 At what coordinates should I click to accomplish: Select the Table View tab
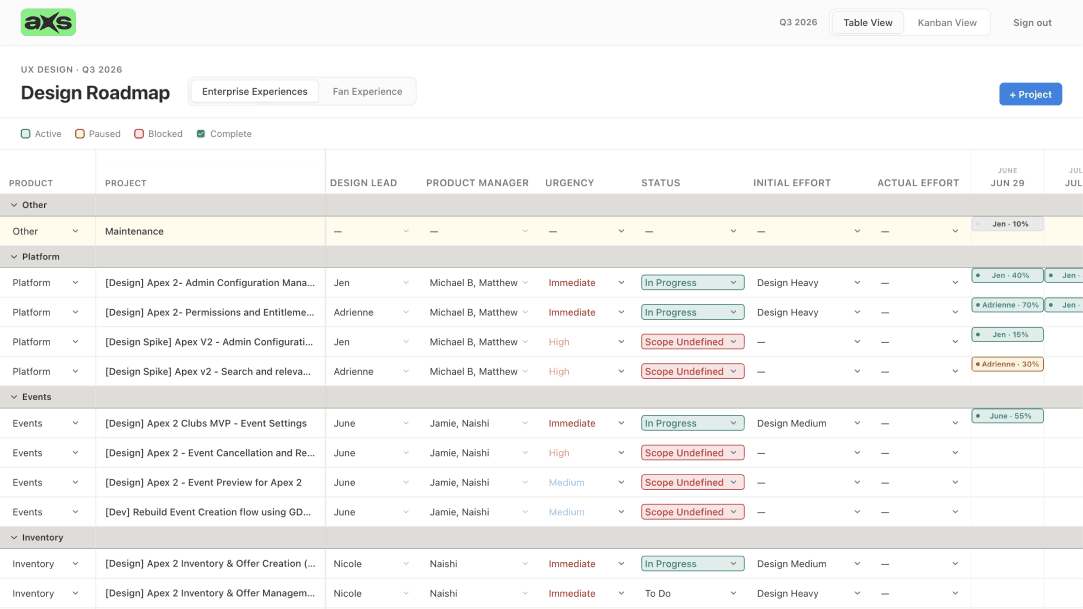point(868,23)
